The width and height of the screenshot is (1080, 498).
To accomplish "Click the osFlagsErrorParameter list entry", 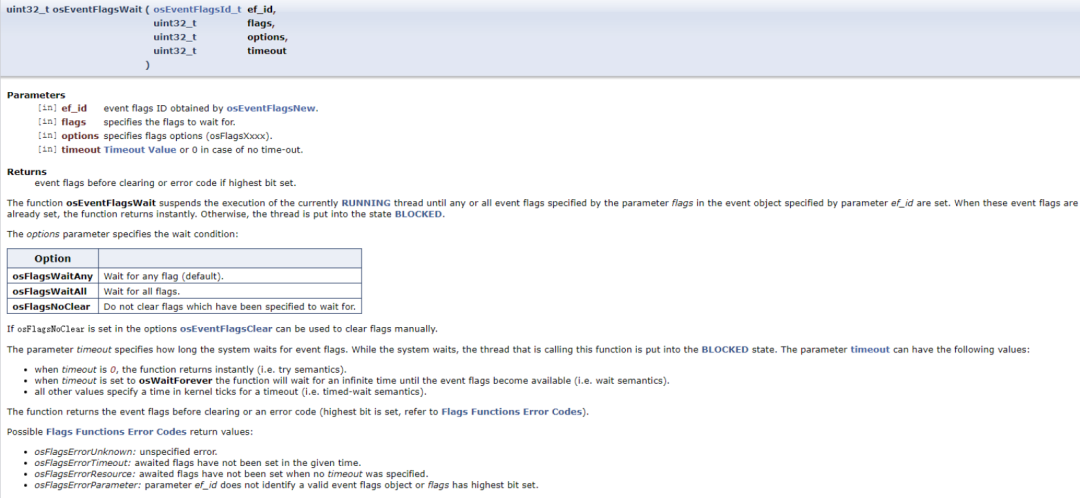I will coord(79,485).
